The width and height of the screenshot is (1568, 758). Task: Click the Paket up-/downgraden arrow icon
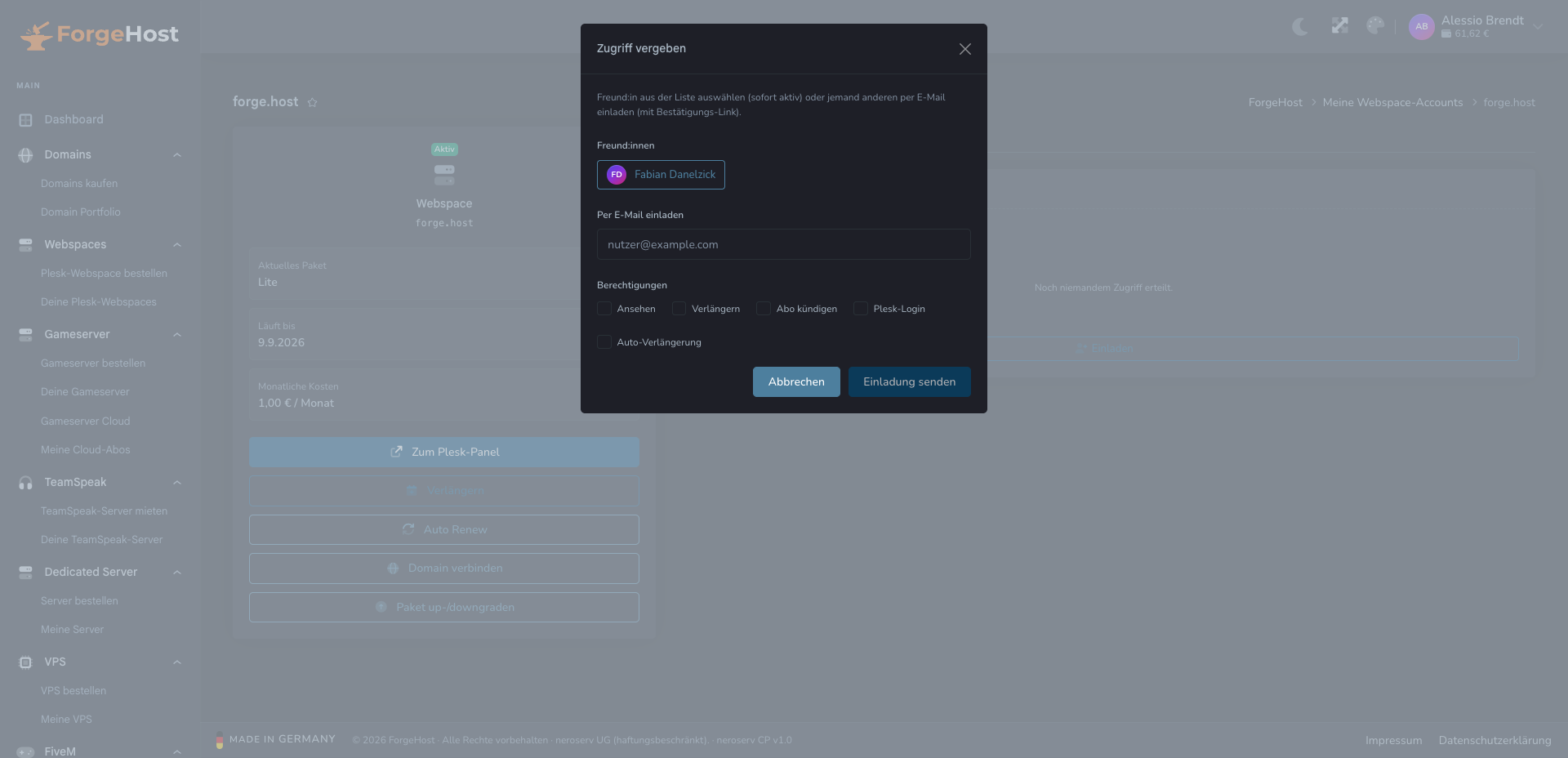381,607
